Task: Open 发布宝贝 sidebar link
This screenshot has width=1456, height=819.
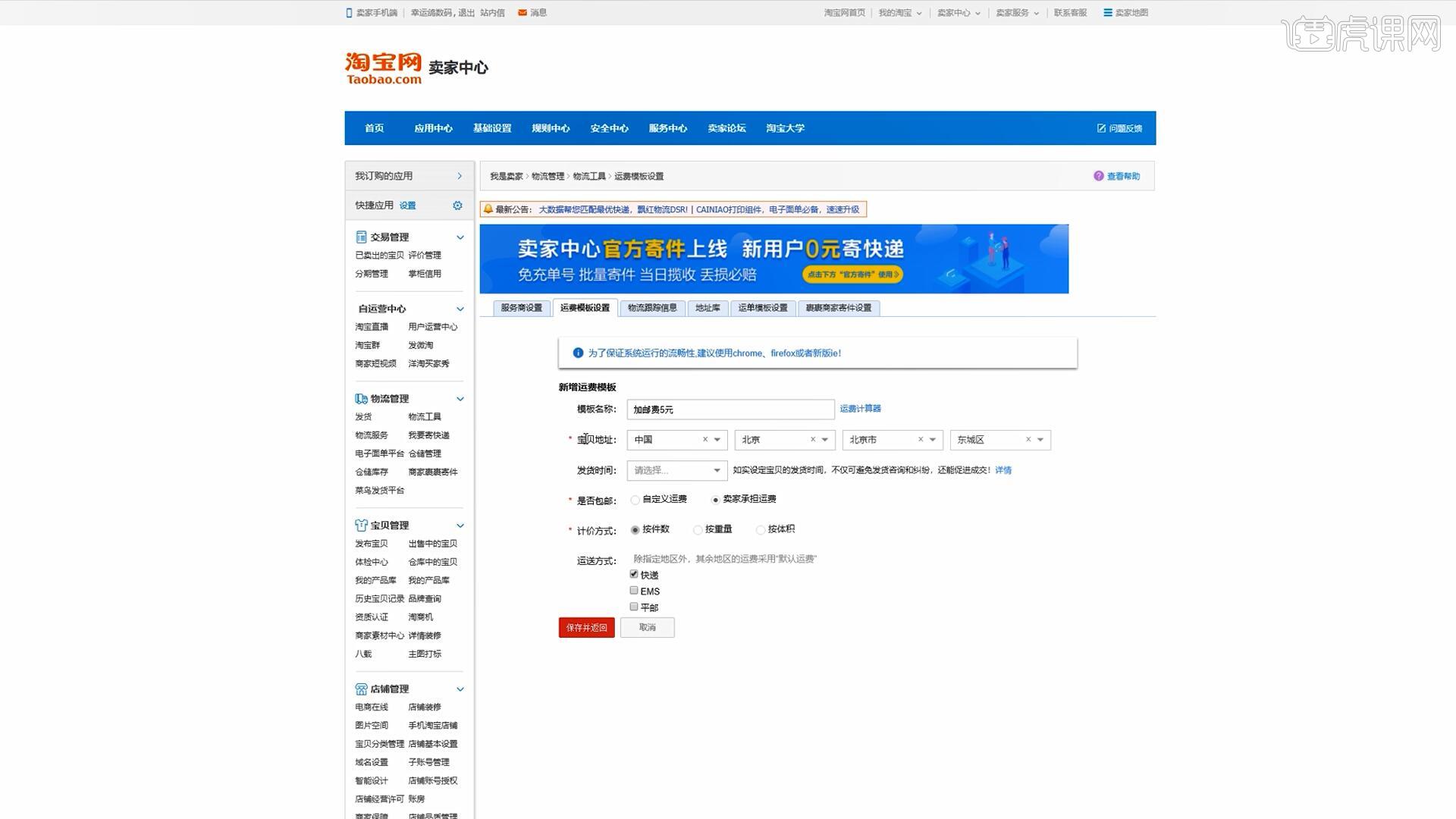Action: click(372, 544)
